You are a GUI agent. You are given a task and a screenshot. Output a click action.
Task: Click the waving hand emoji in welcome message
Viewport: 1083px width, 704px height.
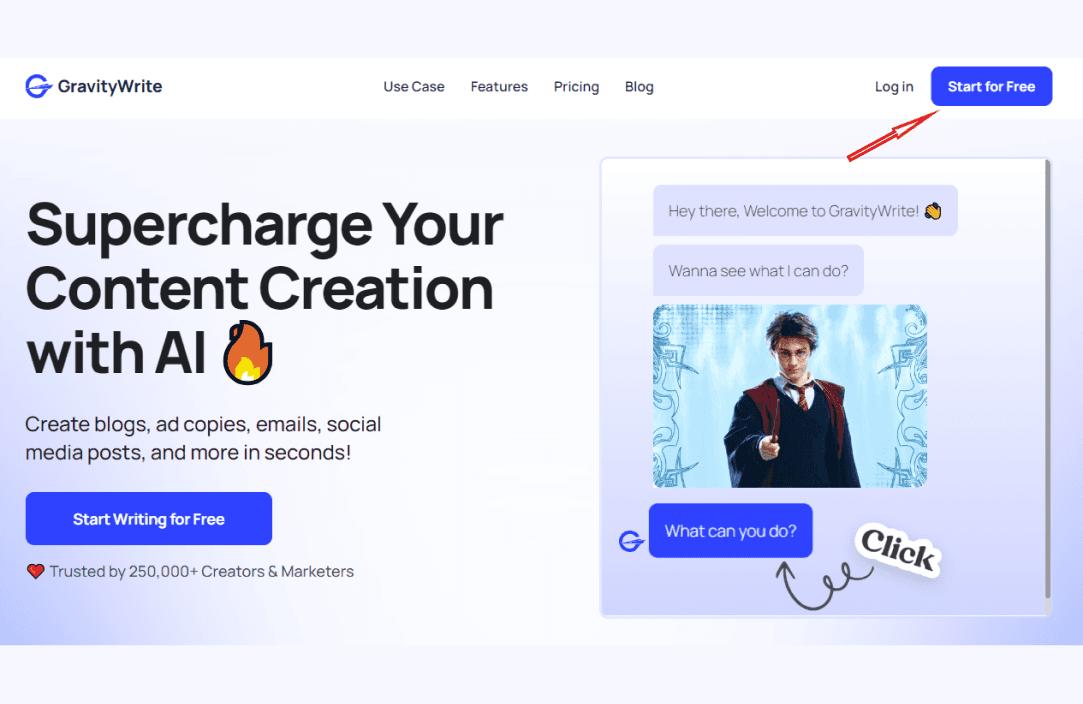[932, 211]
